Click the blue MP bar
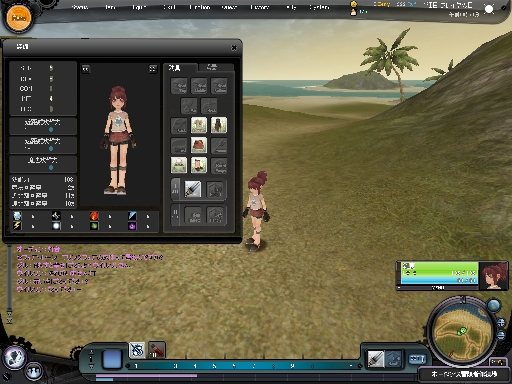Image resolution: width=512 pixels, height=384 pixels. pos(439,280)
